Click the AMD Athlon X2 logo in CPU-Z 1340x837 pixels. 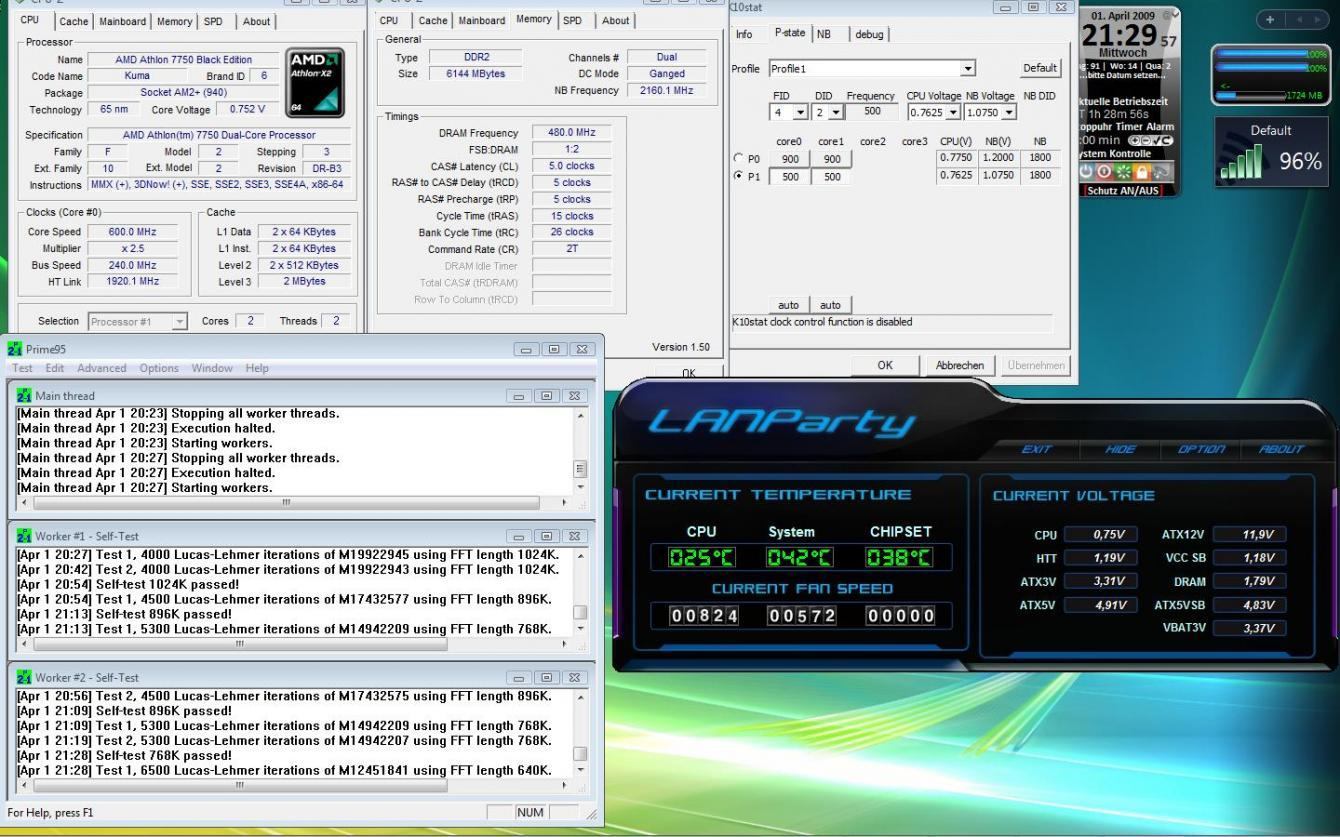315,83
